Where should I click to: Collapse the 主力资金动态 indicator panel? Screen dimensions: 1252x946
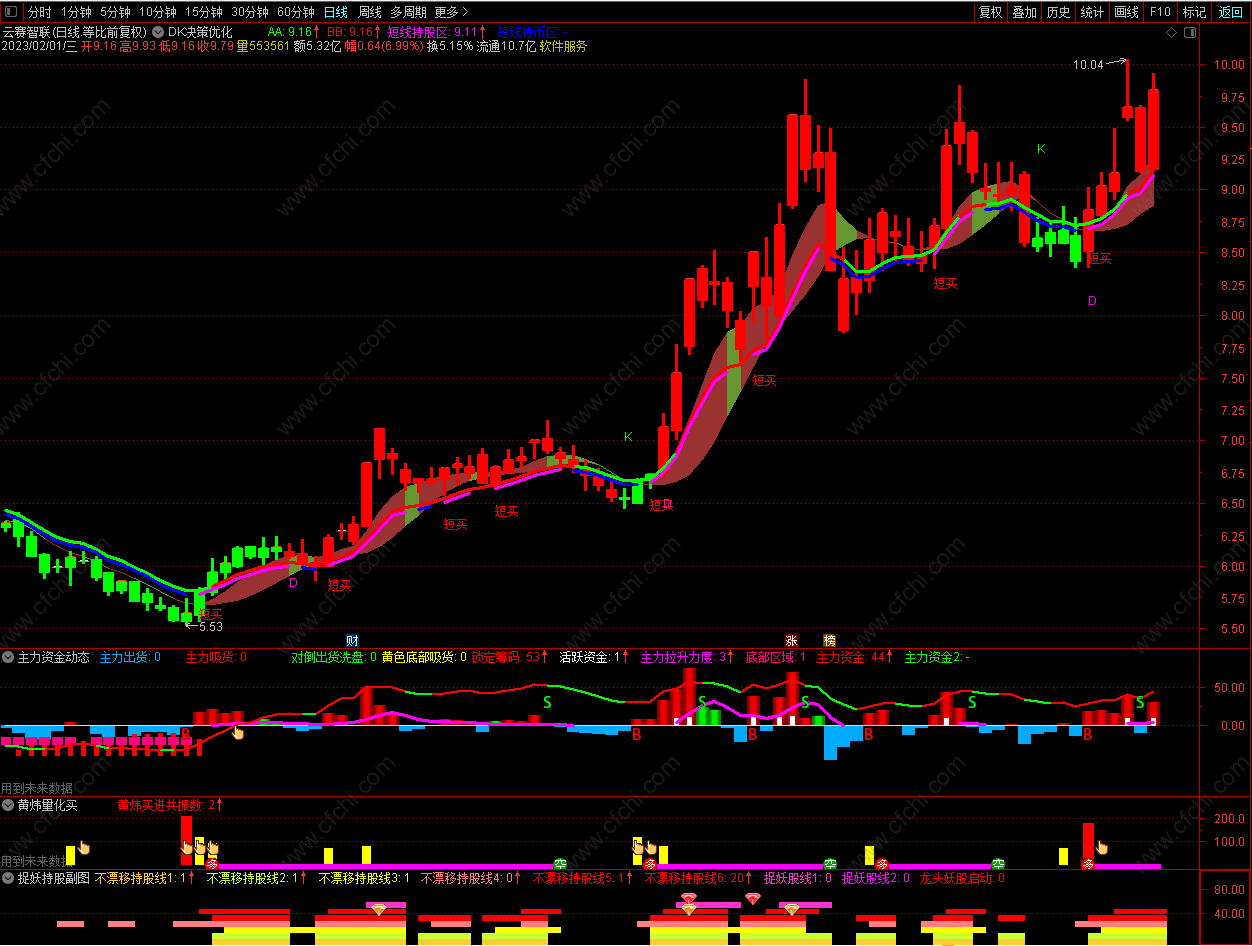(x=8, y=657)
